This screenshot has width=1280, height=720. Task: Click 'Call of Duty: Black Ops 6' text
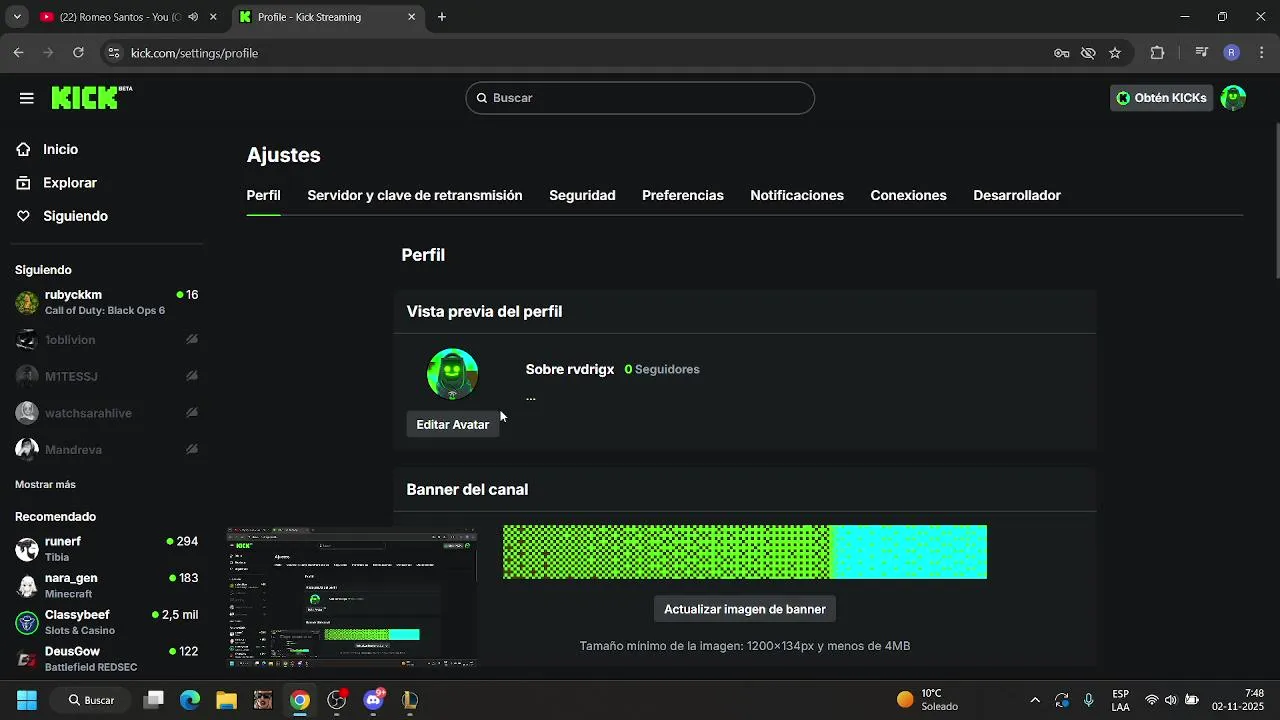pyautogui.click(x=105, y=310)
